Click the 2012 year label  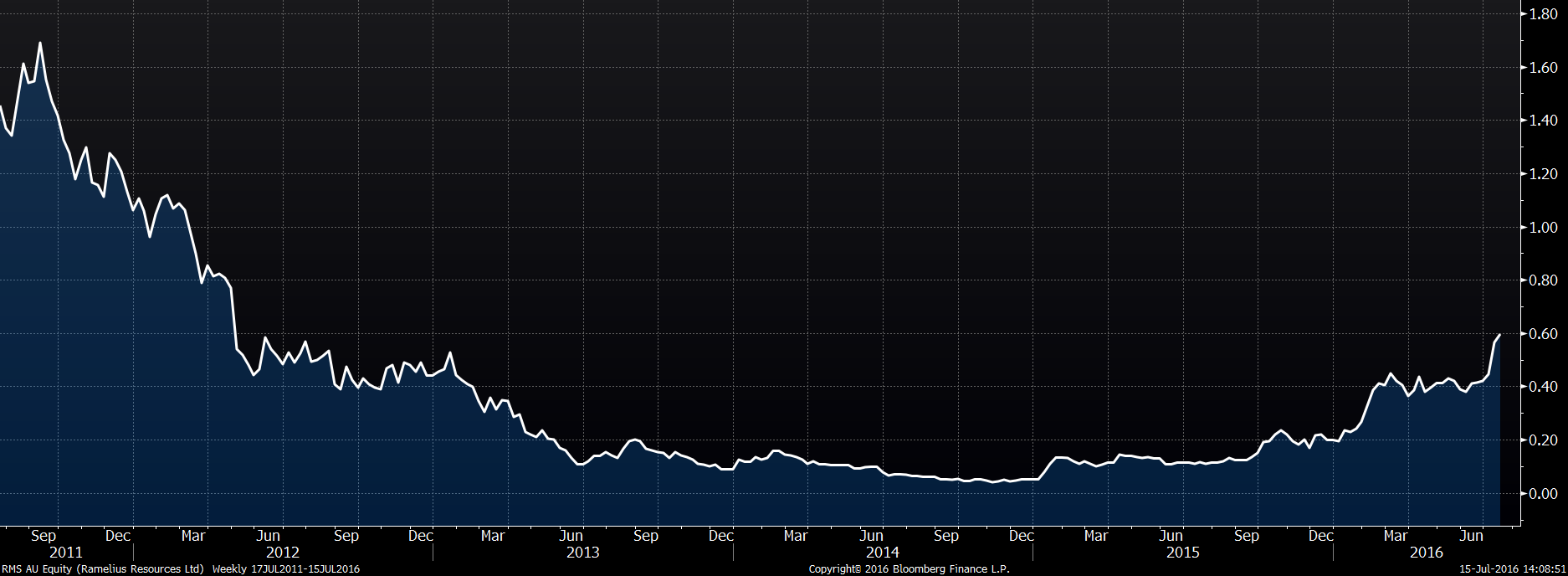click(x=283, y=553)
